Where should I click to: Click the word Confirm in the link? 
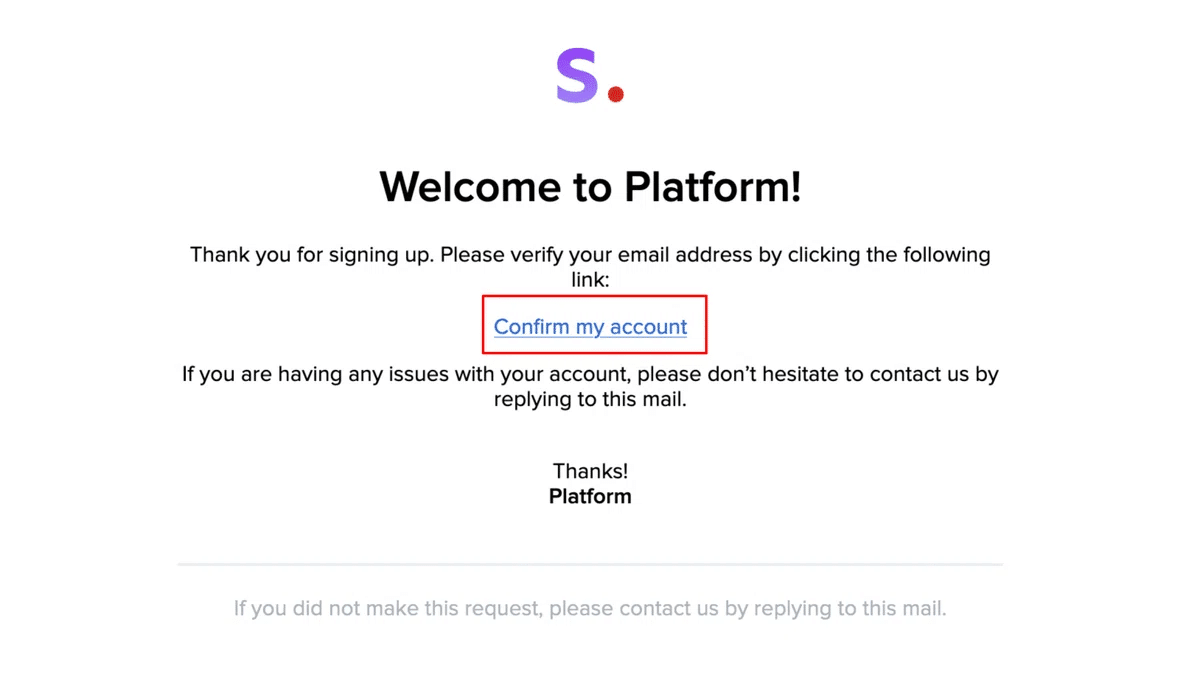[531, 326]
